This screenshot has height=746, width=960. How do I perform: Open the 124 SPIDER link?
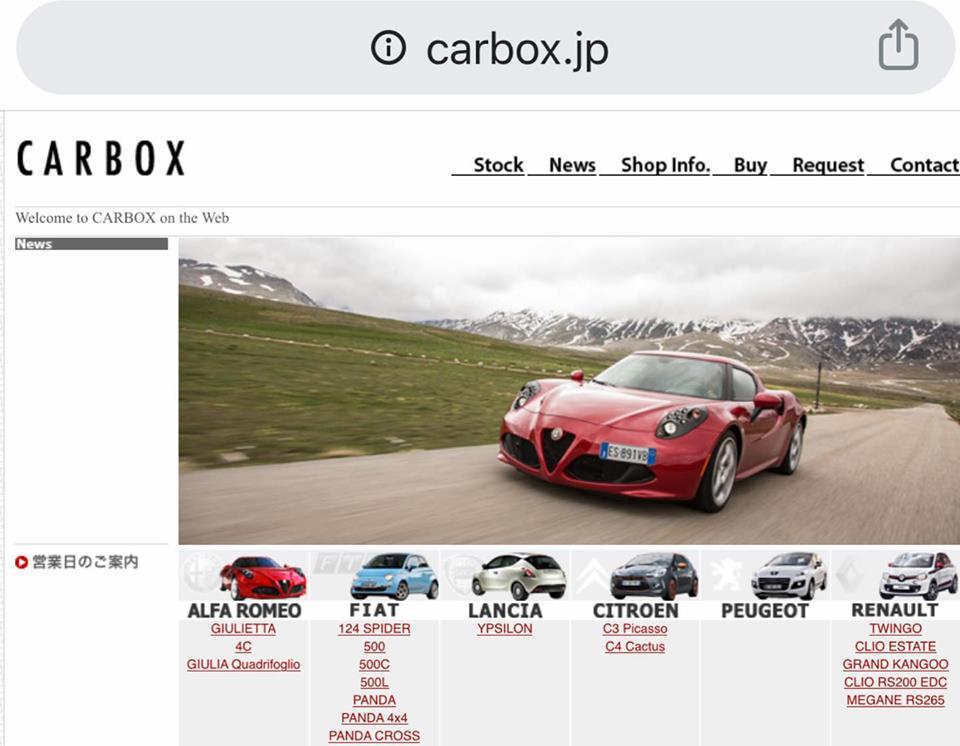tap(374, 629)
